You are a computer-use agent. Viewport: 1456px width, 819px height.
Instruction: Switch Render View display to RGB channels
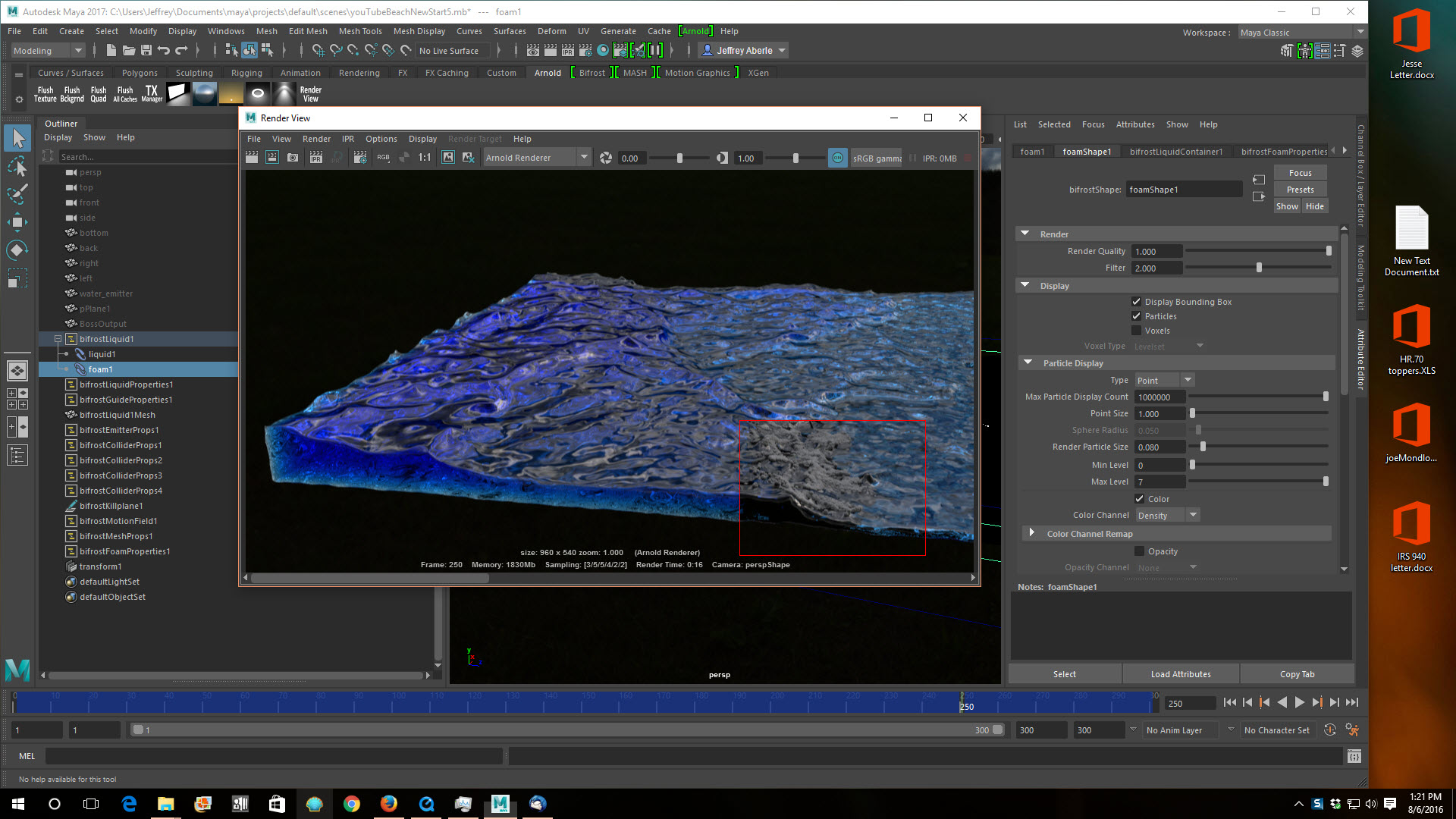tap(382, 158)
